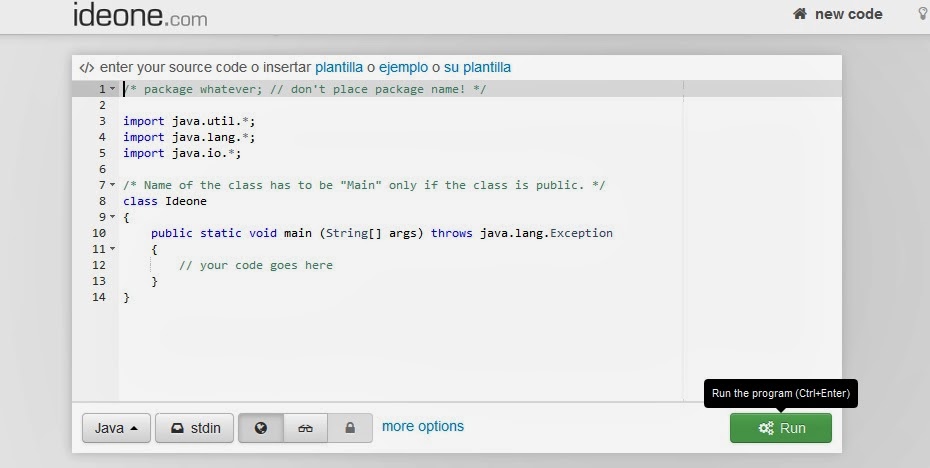Click the empty editor area below the code
The image size is (930, 468).
pyautogui.click(x=400, y=353)
